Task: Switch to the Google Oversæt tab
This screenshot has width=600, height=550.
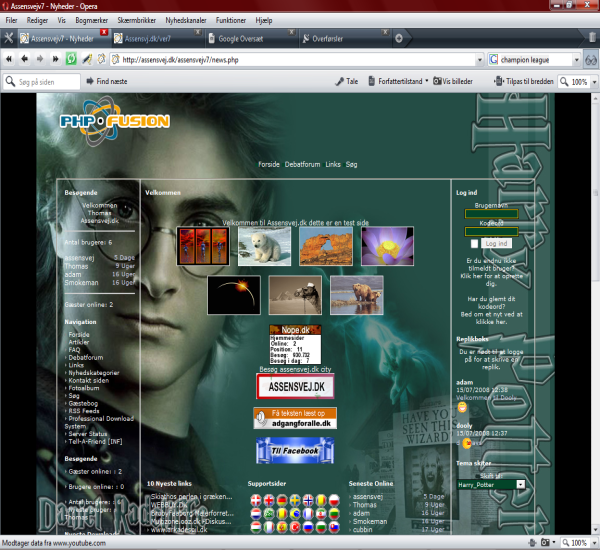Action: pos(251,38)
